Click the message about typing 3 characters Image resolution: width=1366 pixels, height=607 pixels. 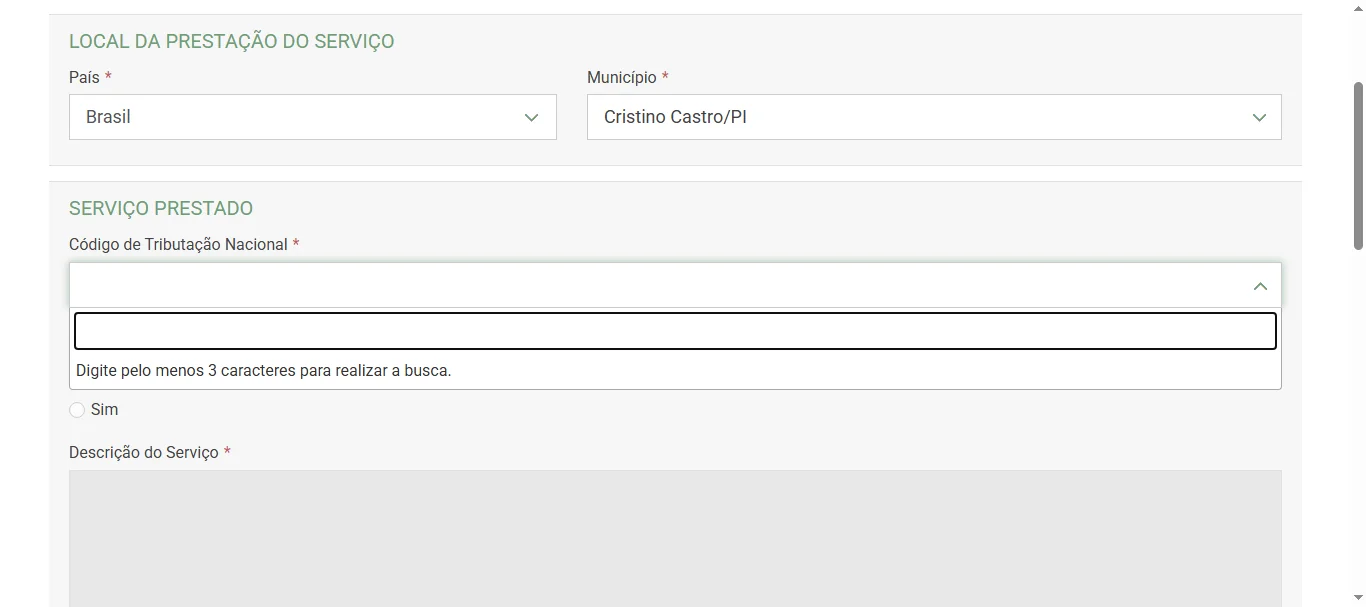(x=264, y=370)
